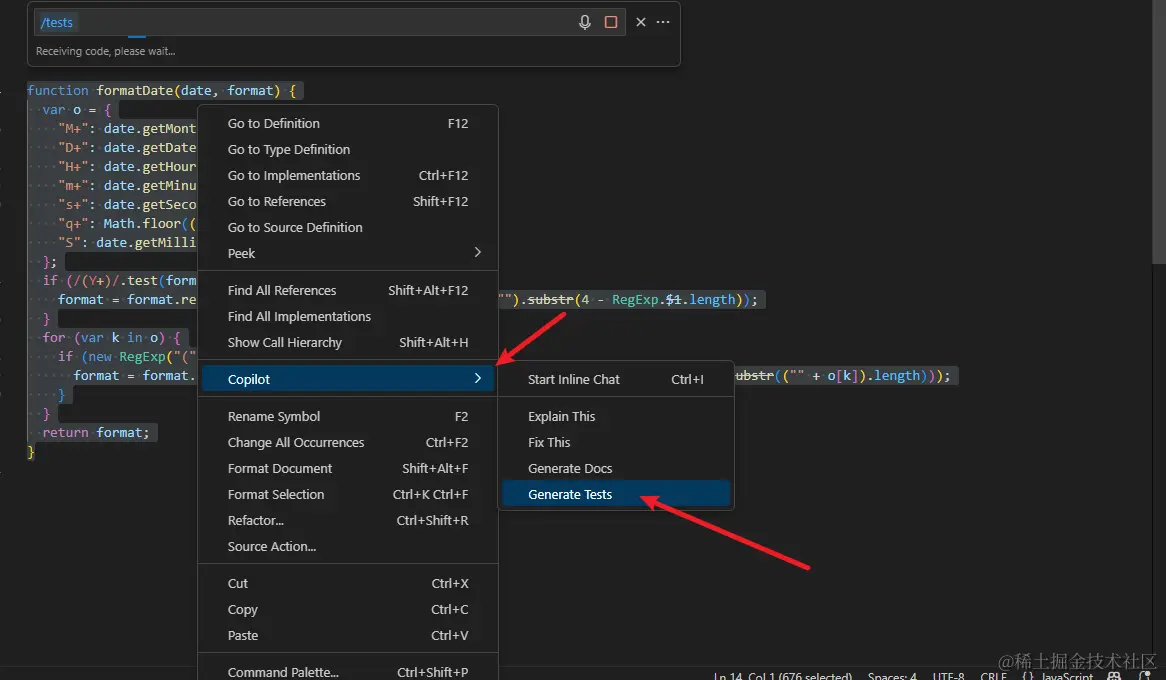Select Go to Source Definition
This screenshot has width=1166, height=680.
pos(348,228)
